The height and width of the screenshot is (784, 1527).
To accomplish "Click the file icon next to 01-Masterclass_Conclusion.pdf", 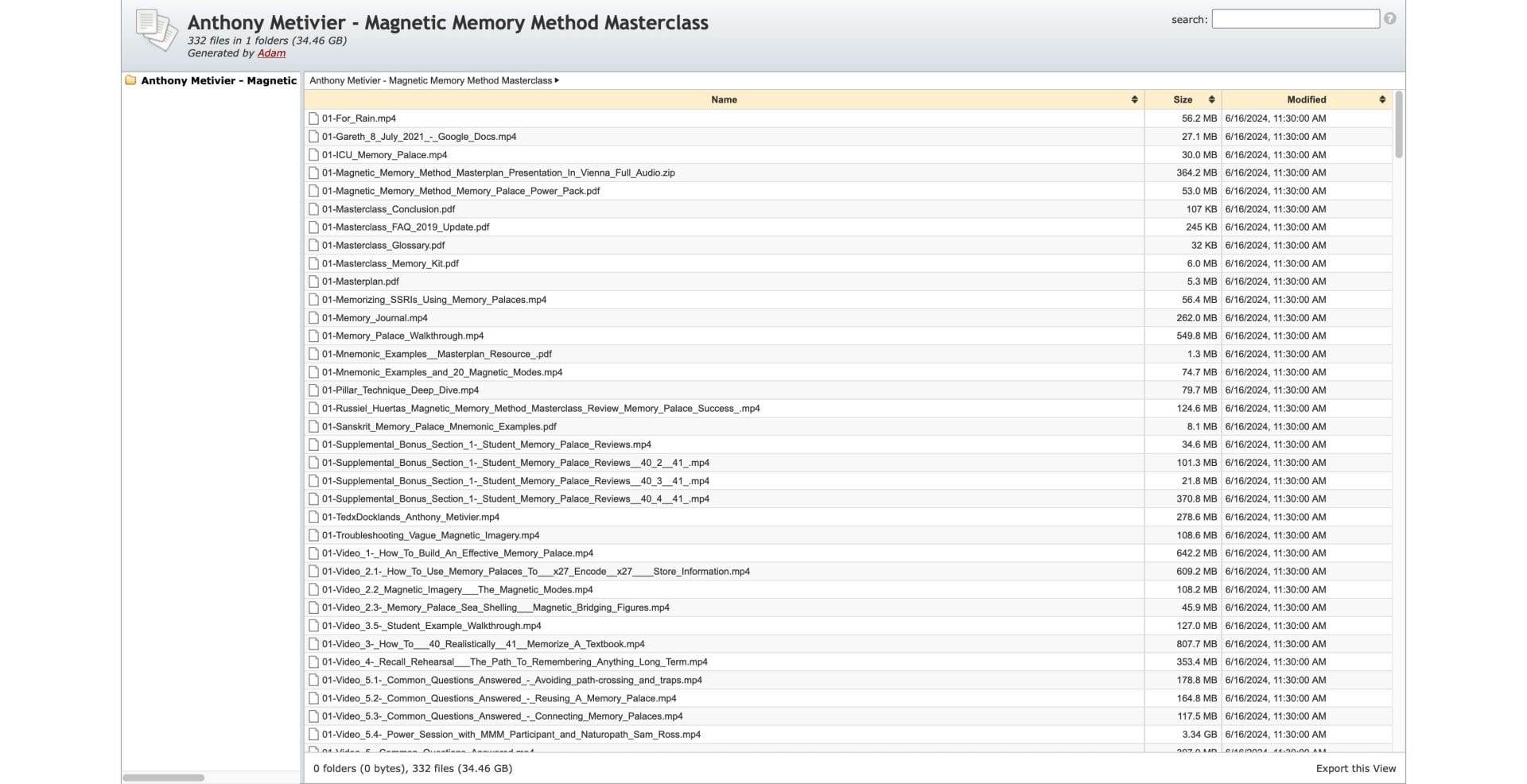I will (x=313, y=209).
